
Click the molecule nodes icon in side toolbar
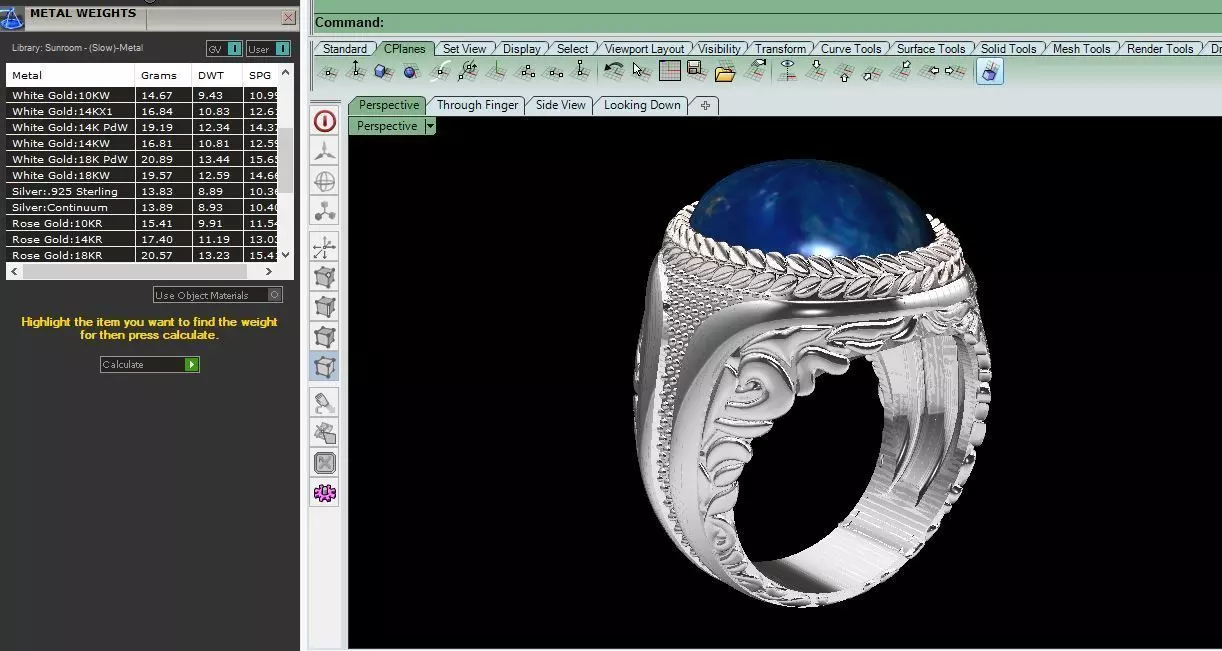coord(325,211)
